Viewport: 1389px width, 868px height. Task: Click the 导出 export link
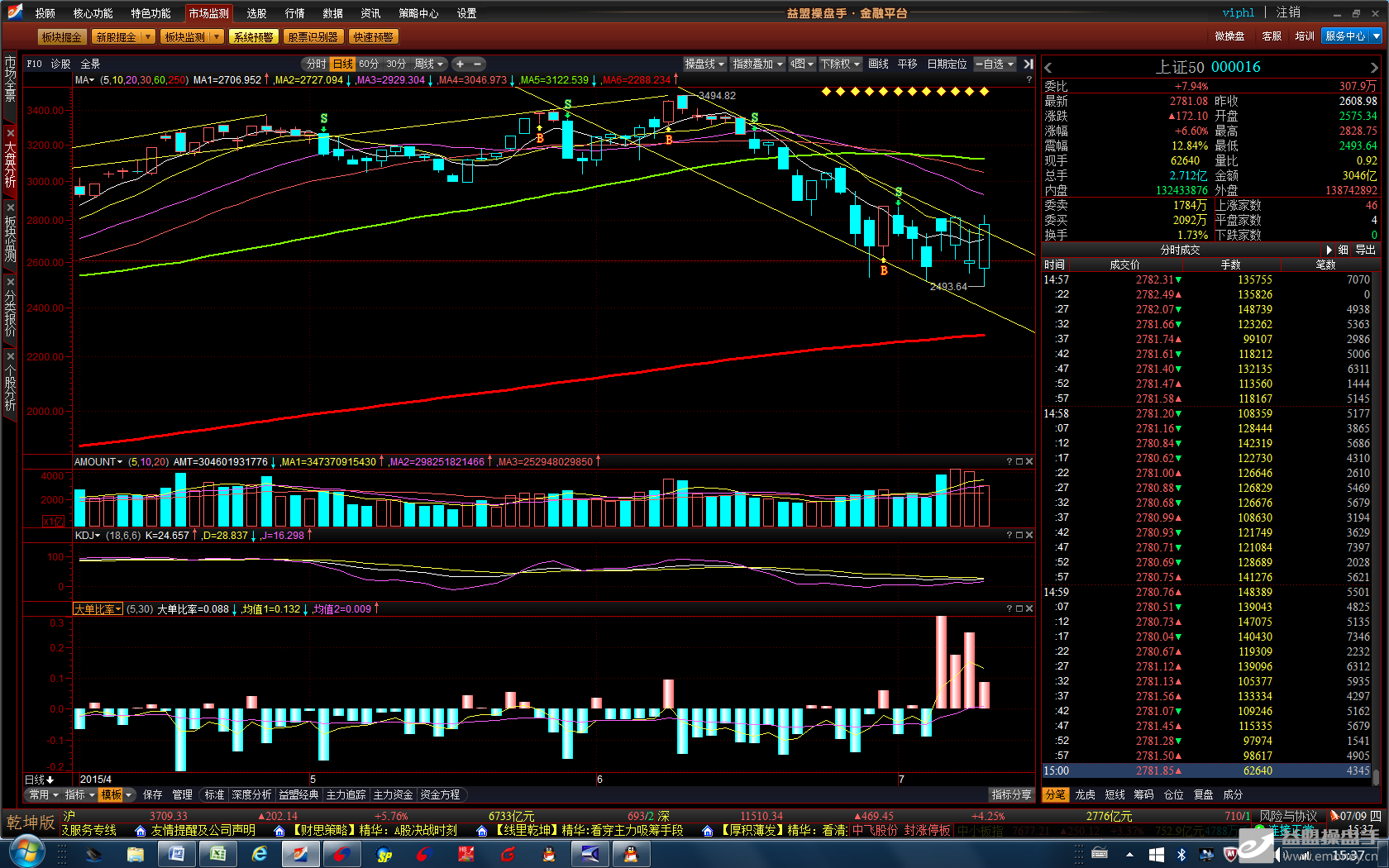pos(1366,250)
